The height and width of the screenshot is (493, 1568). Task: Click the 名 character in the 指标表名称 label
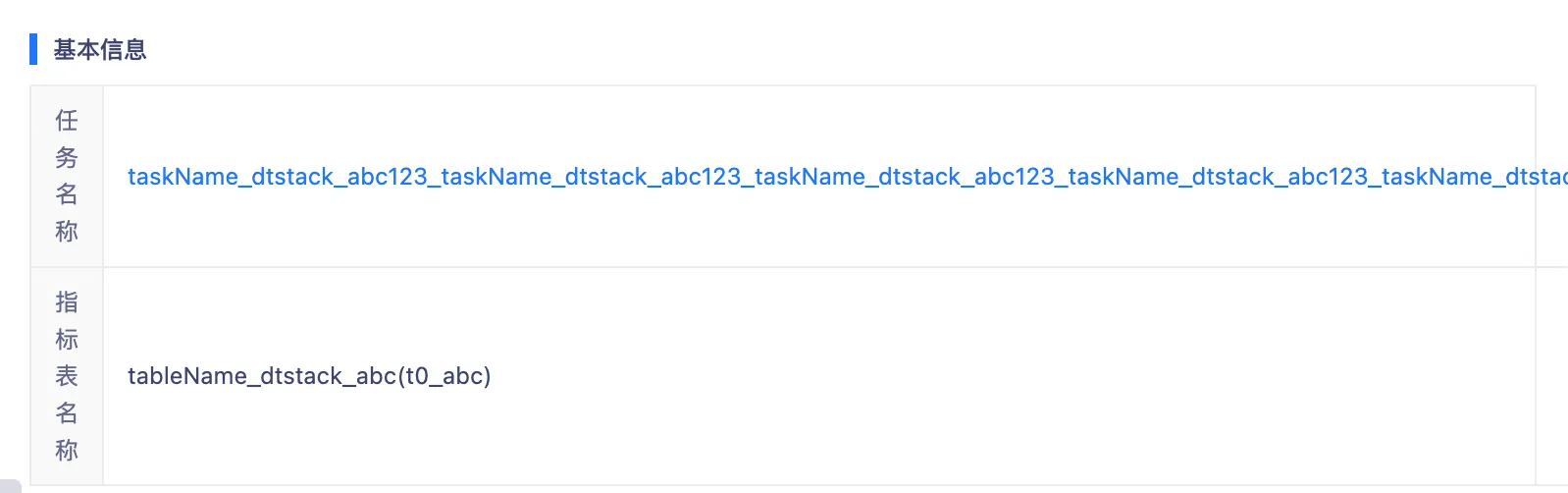point(67,413)
